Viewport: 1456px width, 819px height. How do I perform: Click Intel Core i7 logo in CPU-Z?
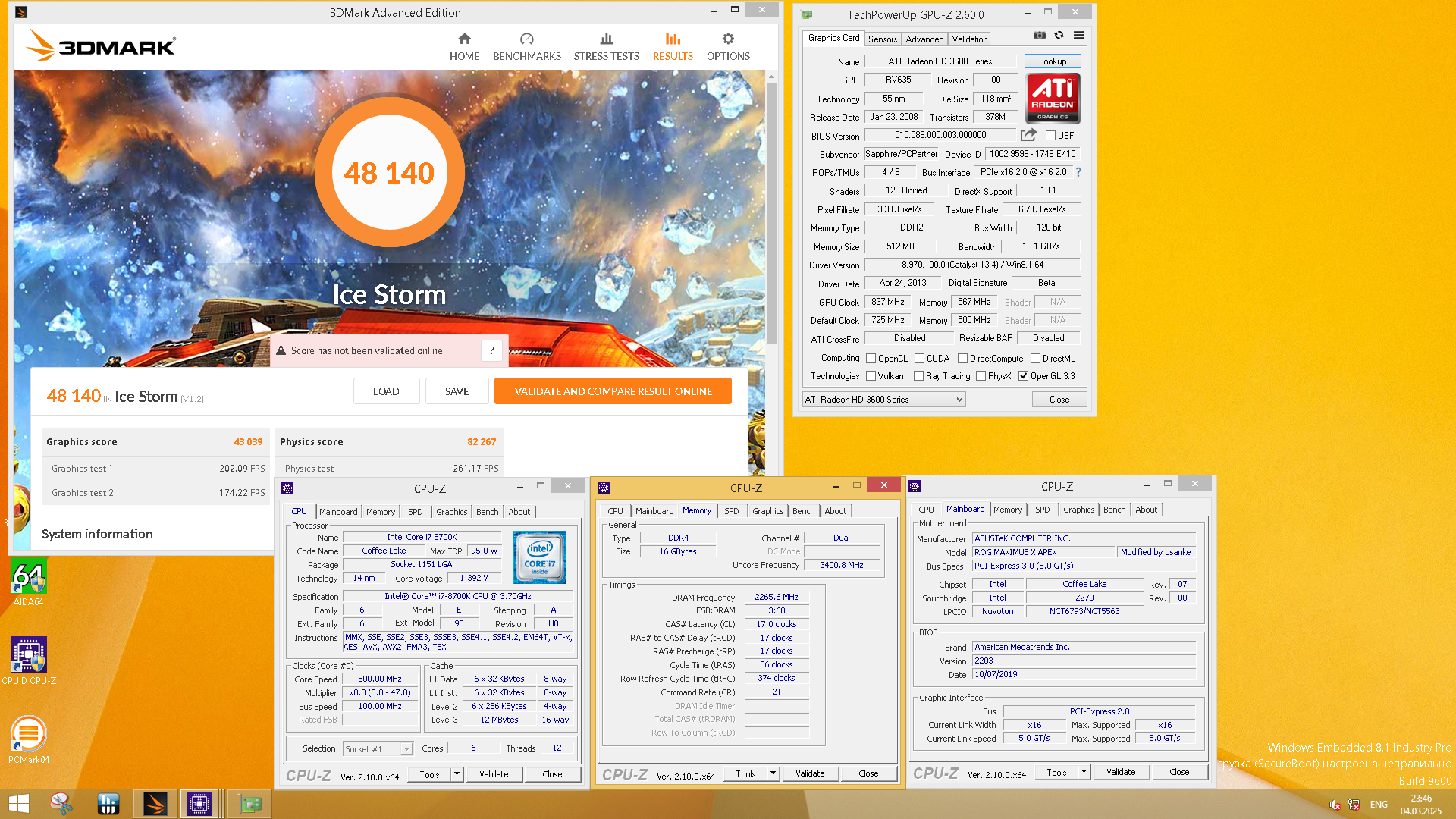[540, 557]
